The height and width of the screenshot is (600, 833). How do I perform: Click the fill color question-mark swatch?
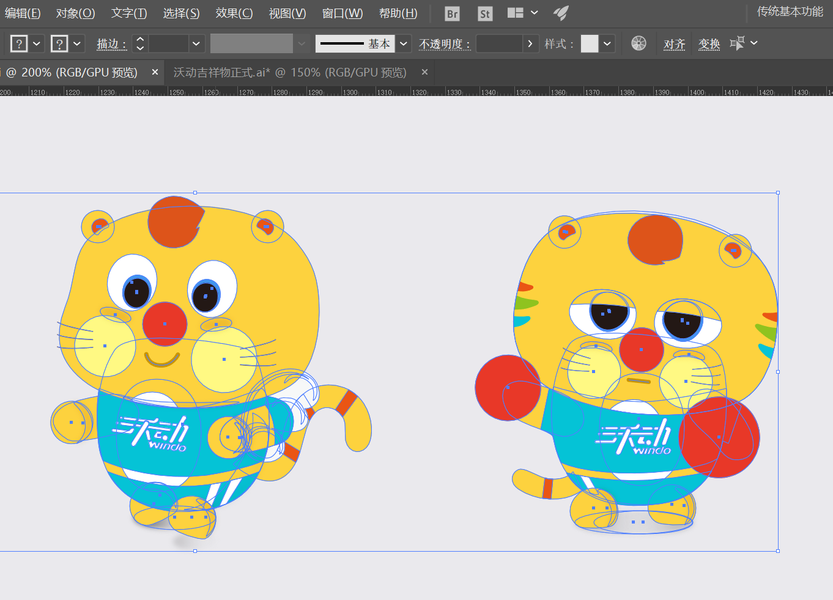click(x=19, y=44)
